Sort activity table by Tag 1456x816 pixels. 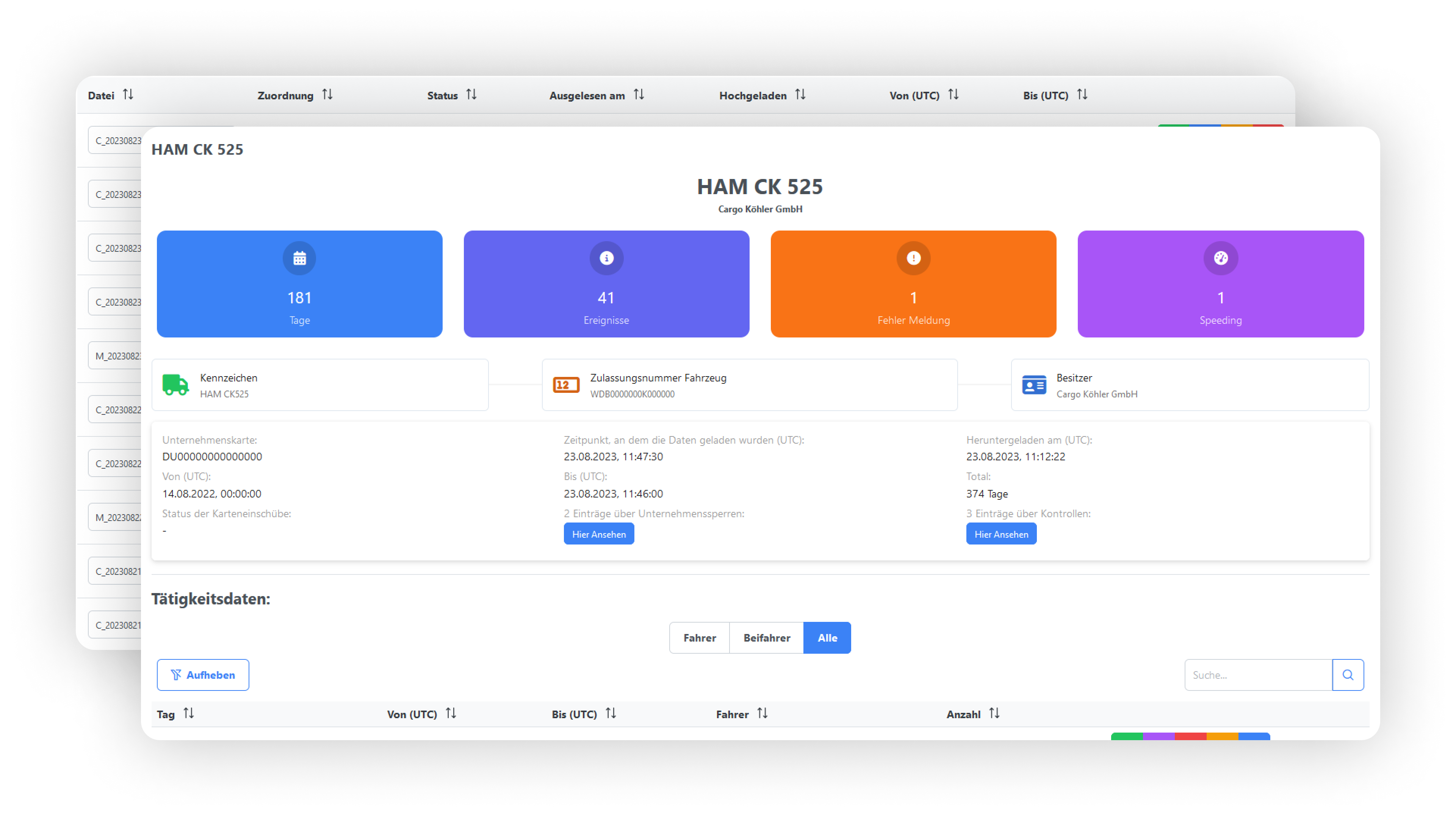(x=189, y=714)
